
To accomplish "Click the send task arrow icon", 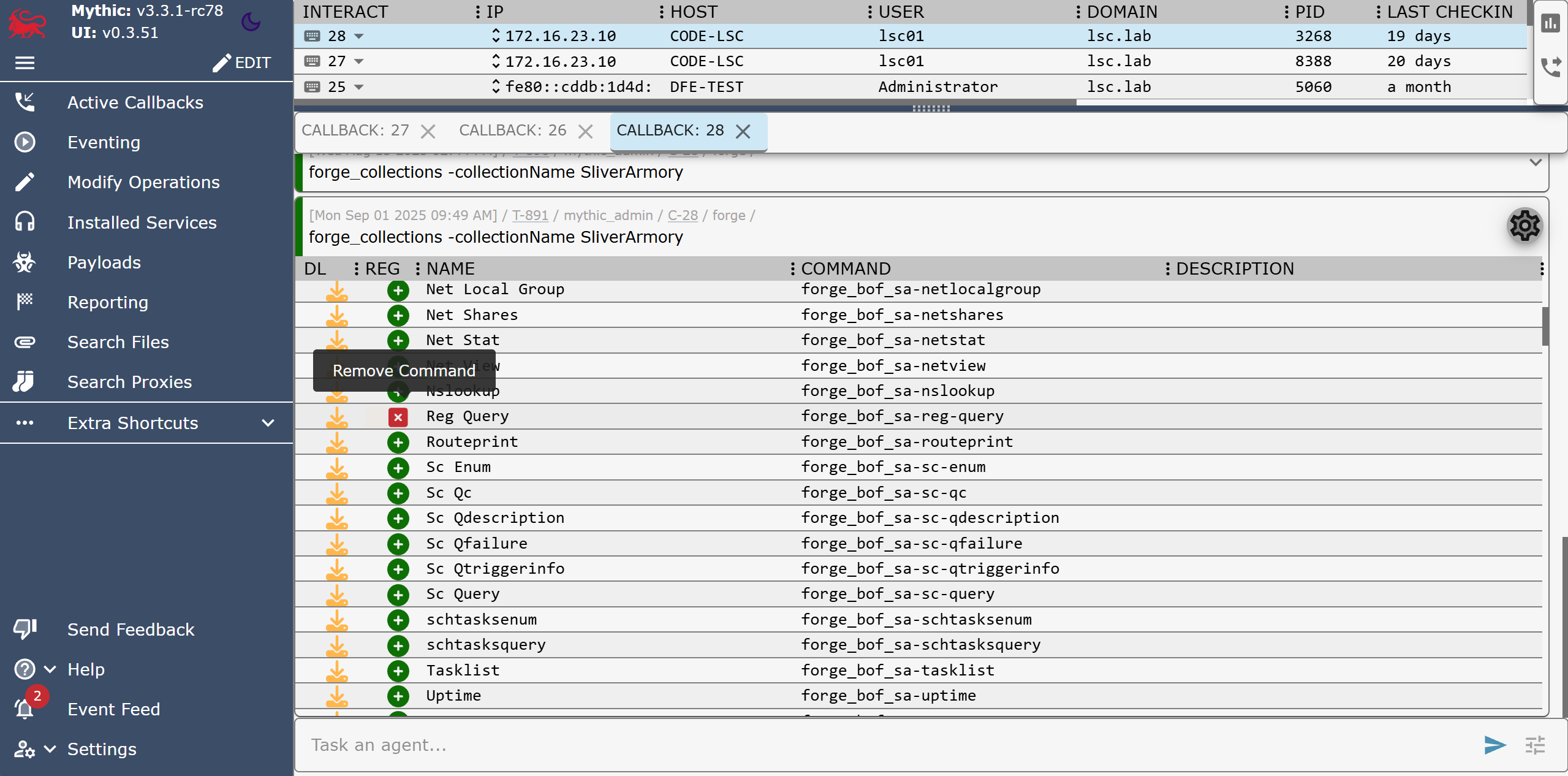I will pos(1494,745).
